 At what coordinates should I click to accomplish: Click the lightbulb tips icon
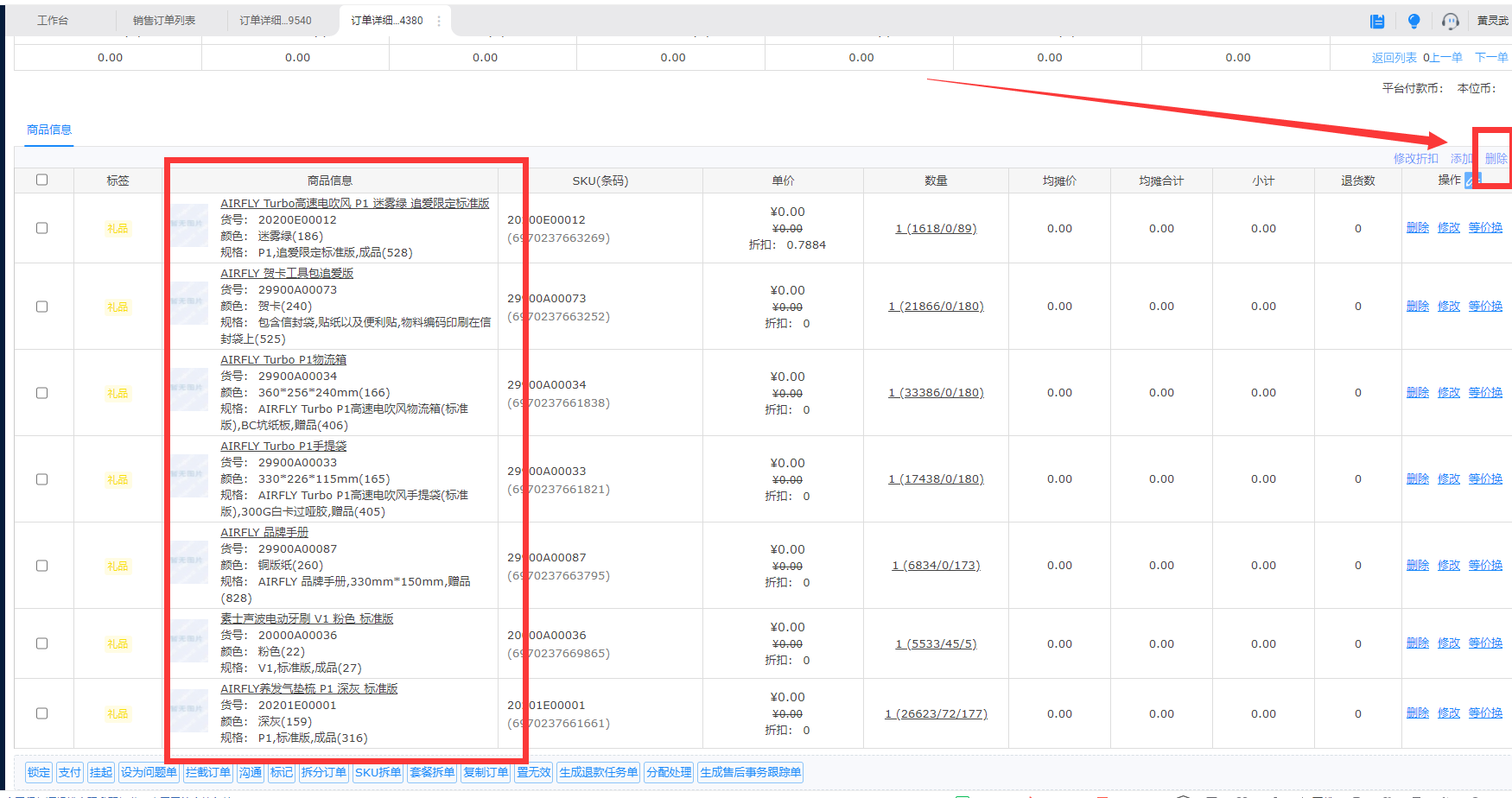click(x=1414, y=22)
